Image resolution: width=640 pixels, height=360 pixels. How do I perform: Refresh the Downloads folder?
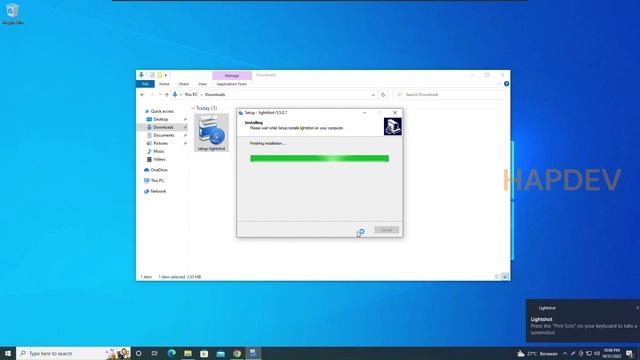point(383,95)
